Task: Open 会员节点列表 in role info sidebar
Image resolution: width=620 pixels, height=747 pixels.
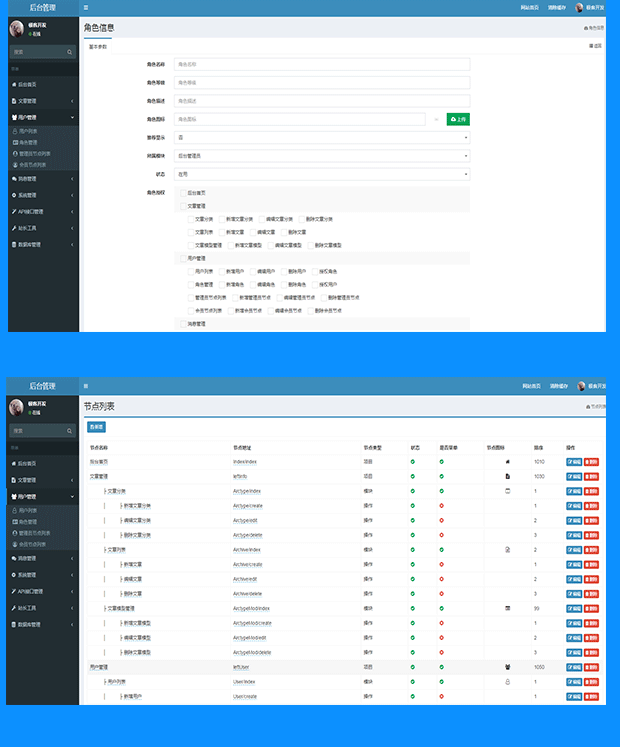Action: click(30, 165)
